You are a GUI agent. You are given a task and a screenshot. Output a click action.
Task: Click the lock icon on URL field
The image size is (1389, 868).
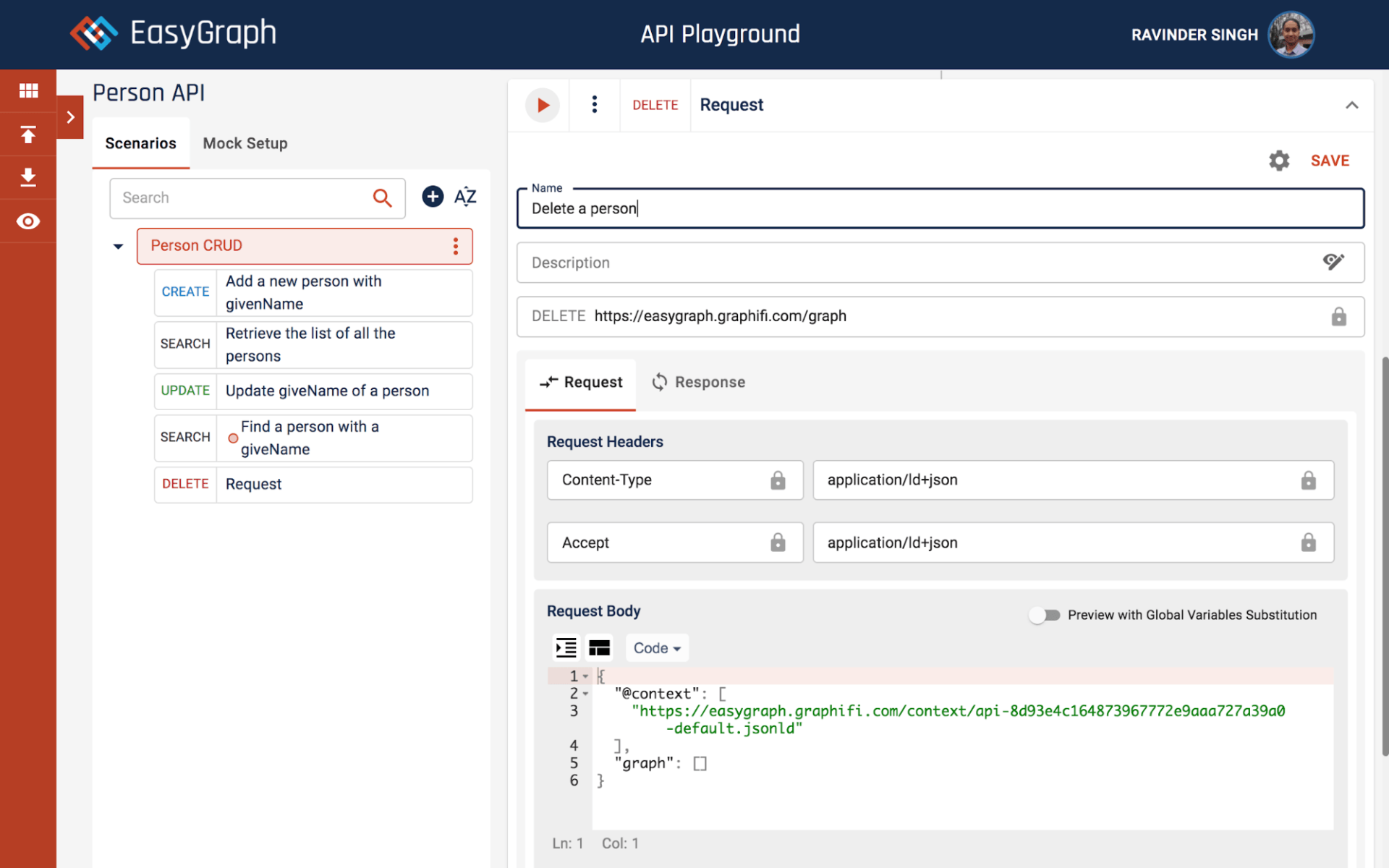point(1338,317)
